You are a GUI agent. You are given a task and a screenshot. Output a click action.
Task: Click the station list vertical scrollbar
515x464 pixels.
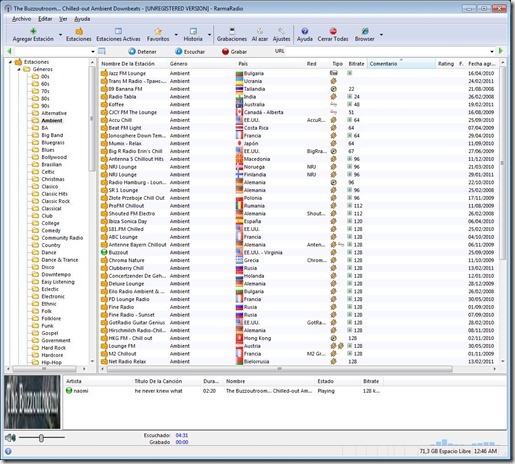pyautogui.click(x=503, y=163)
